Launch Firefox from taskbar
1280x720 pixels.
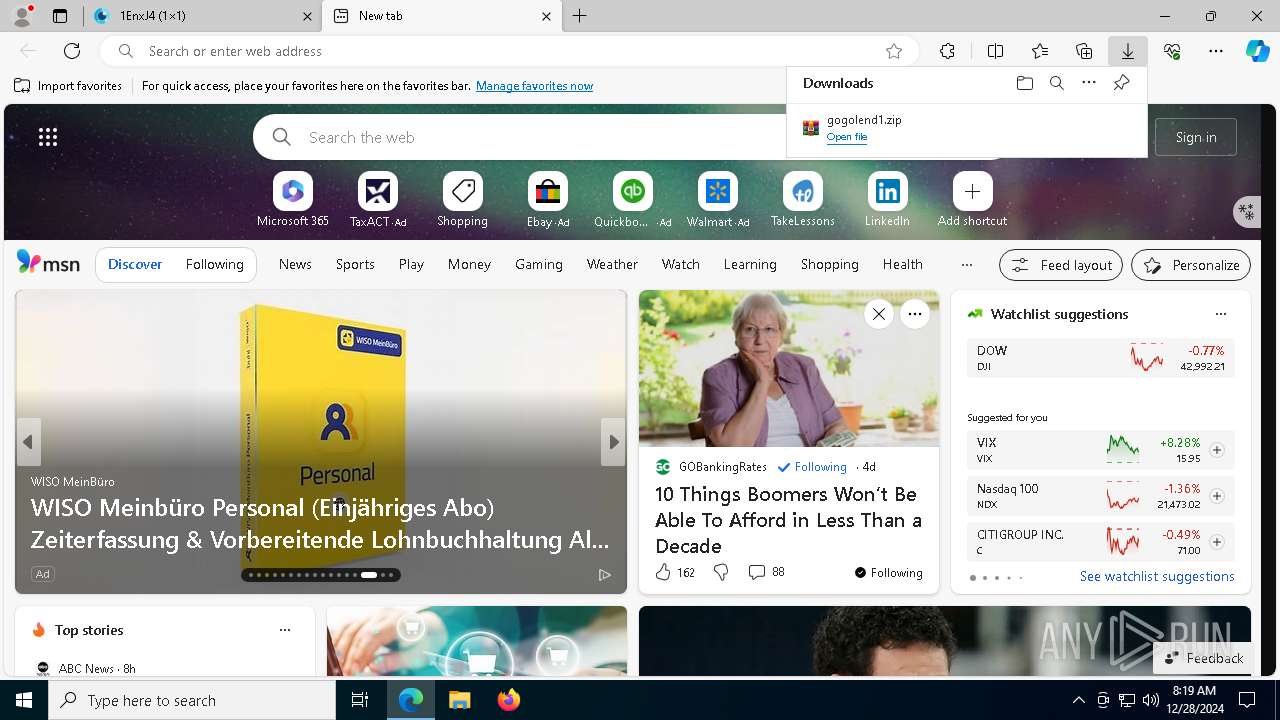(x=509, y=700)
